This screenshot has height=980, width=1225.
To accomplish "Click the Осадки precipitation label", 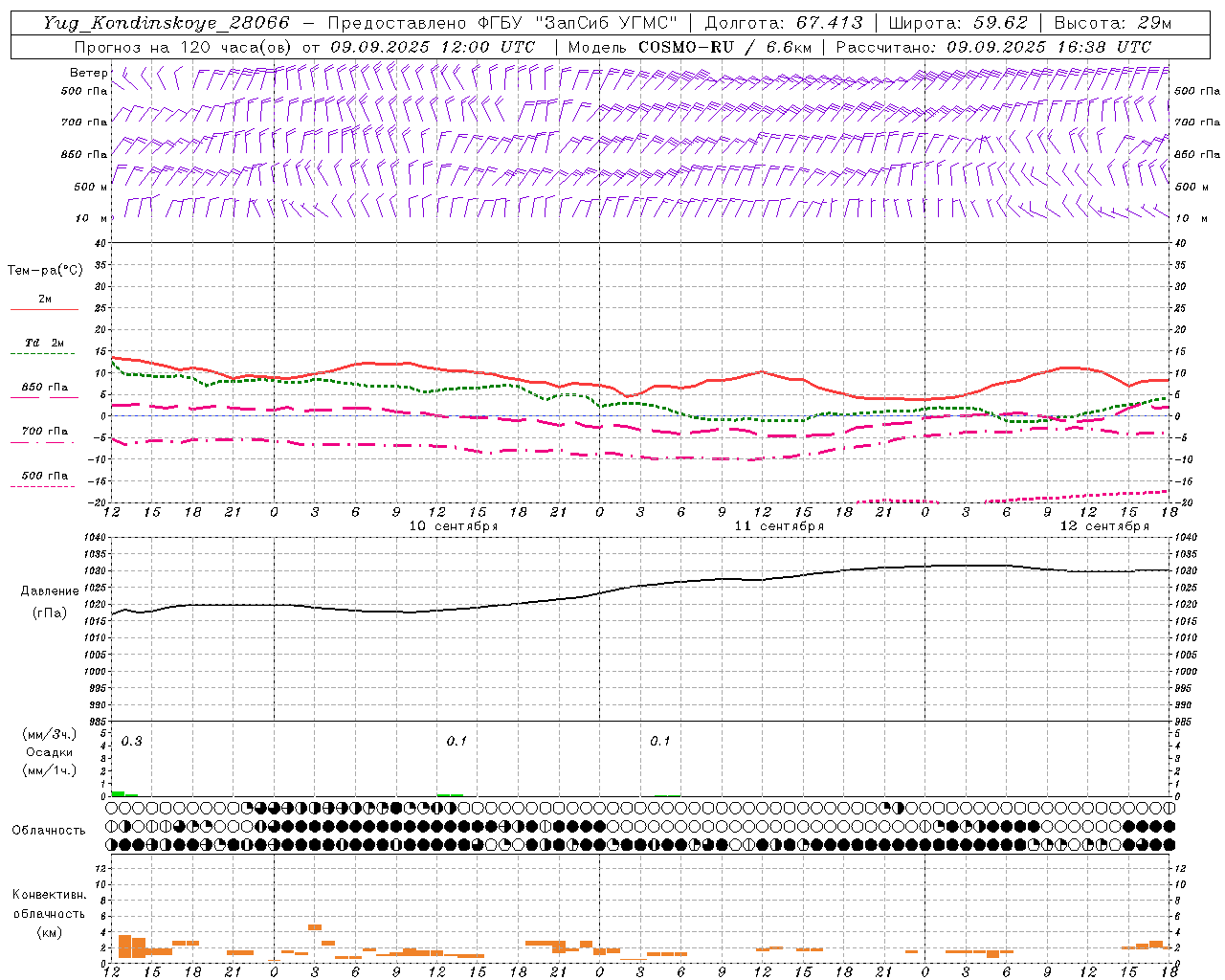I will 50,752.
